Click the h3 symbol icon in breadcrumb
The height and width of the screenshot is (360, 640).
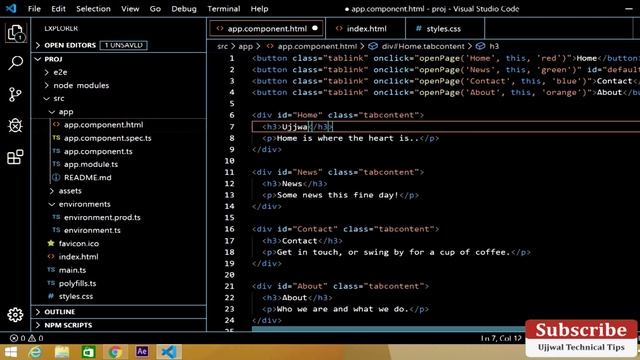[480, 46]
